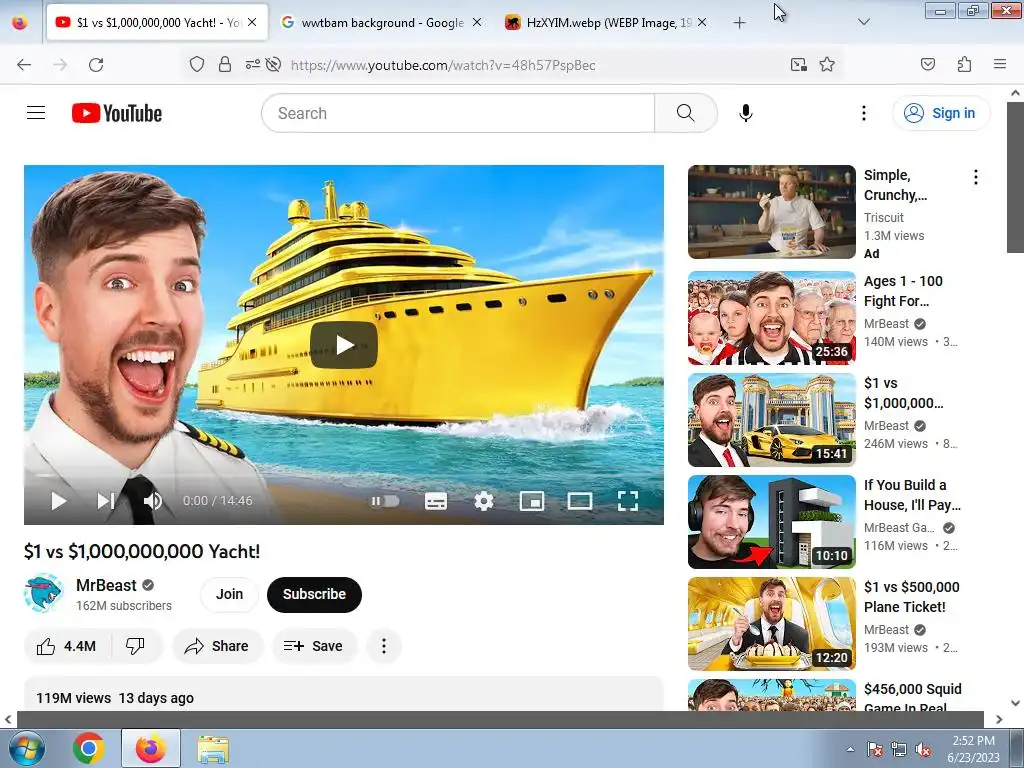The image size is (1024, 768).
Task: Close the wwtbam background tab
Action: pos(477,23)
